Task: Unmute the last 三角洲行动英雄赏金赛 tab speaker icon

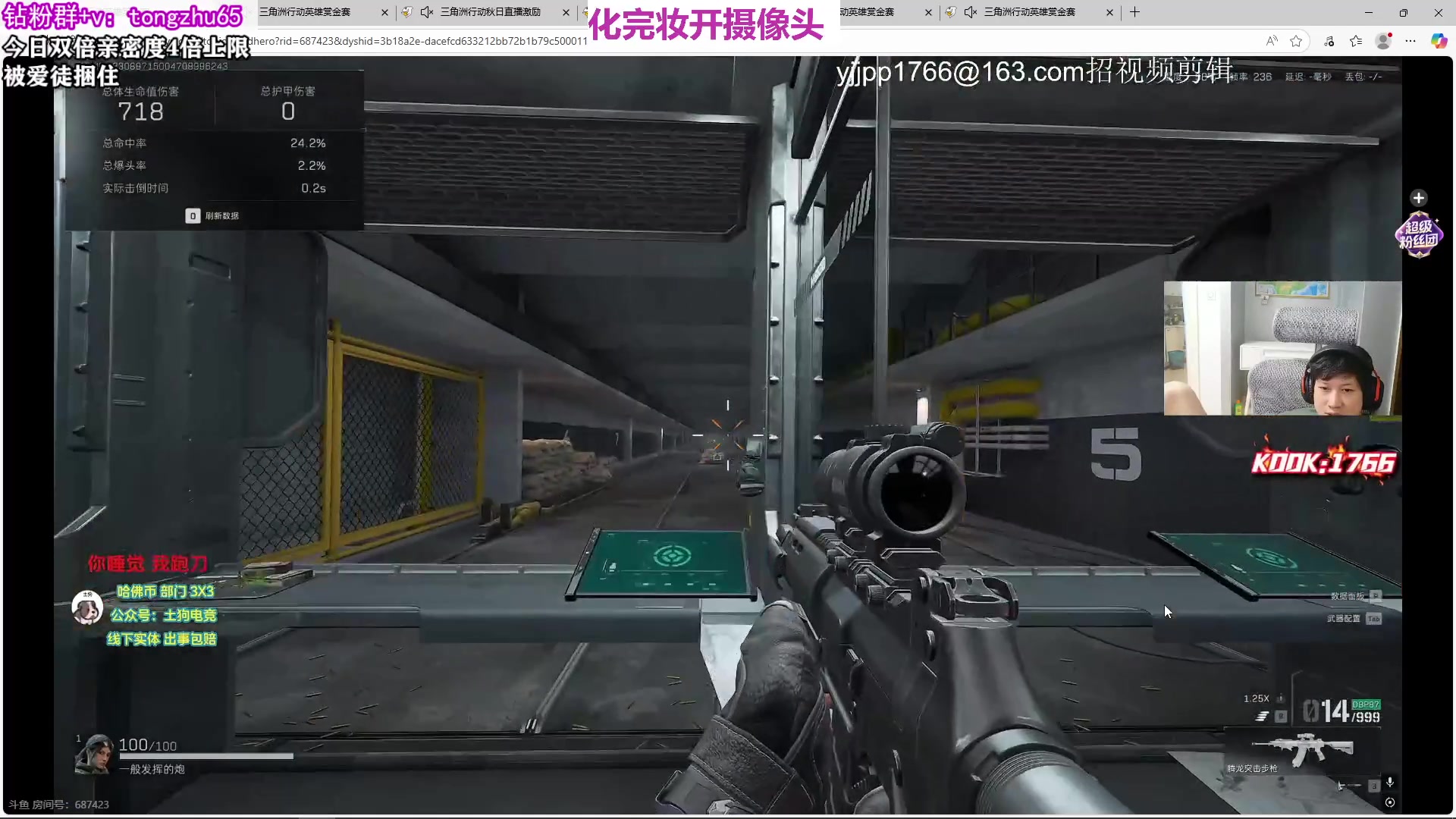Action: (970, 12)
